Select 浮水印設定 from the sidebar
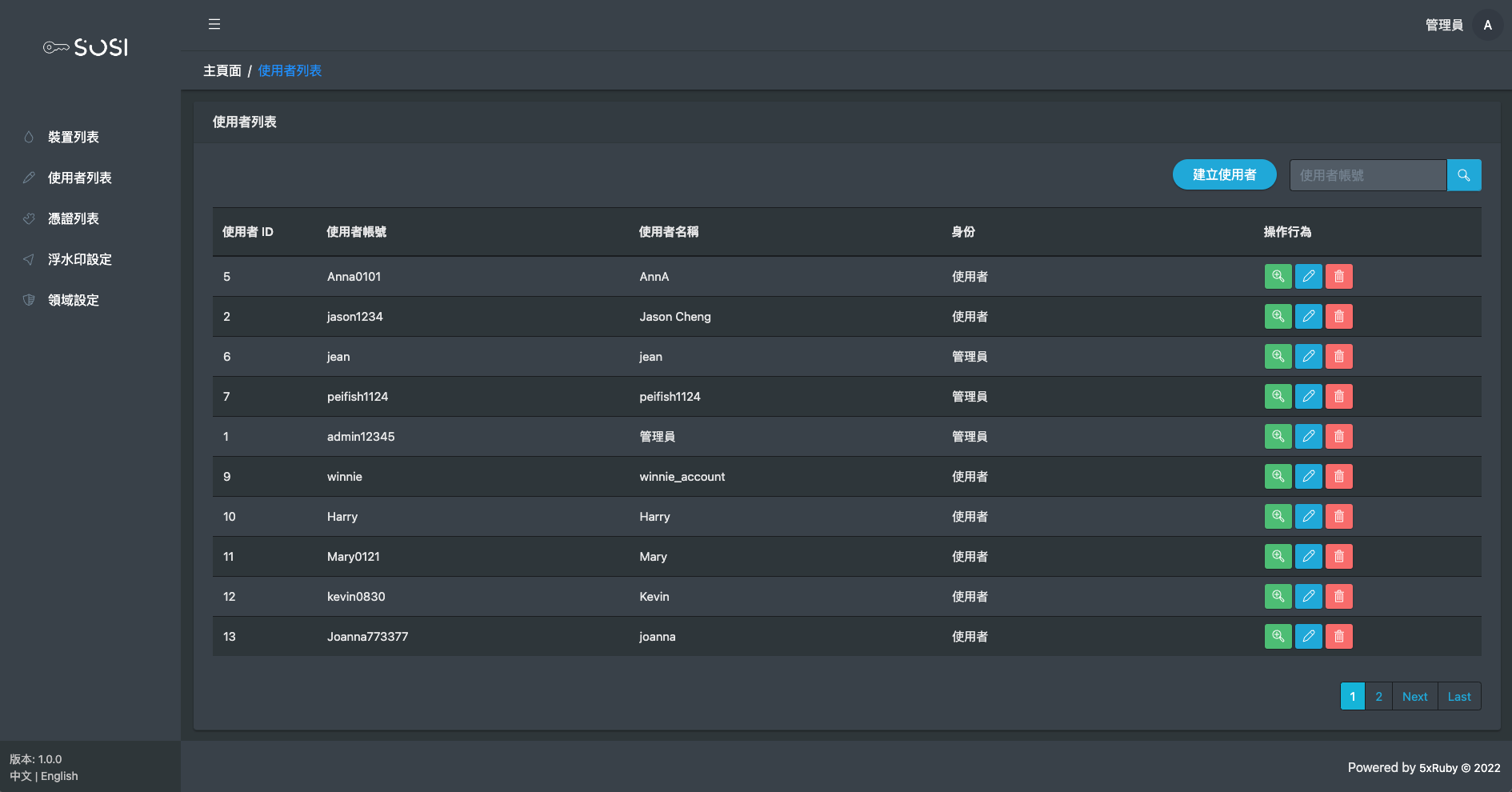1512x792 pixels. (x=80, y=259)
